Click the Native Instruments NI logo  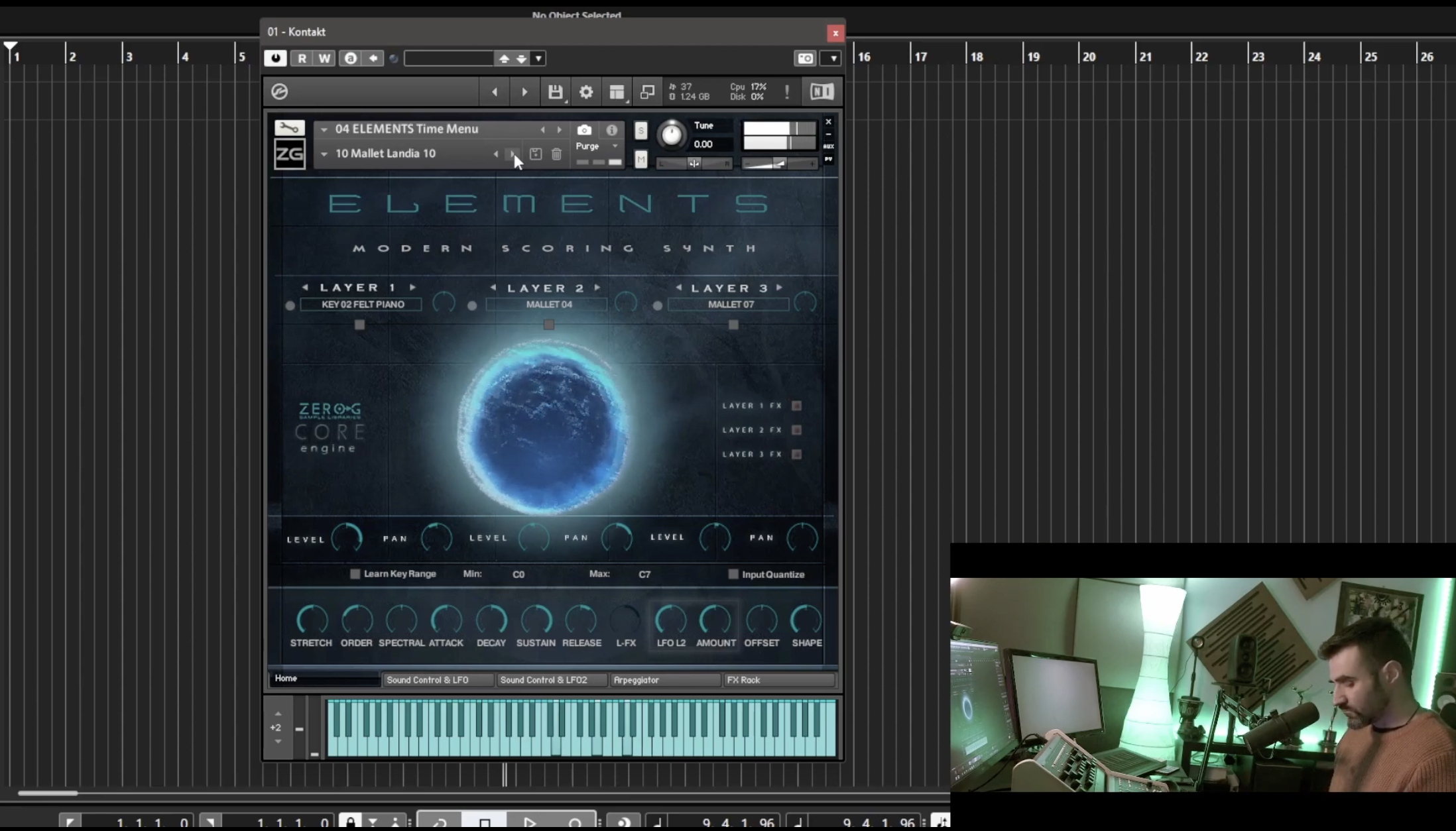[x=821, y=91]
